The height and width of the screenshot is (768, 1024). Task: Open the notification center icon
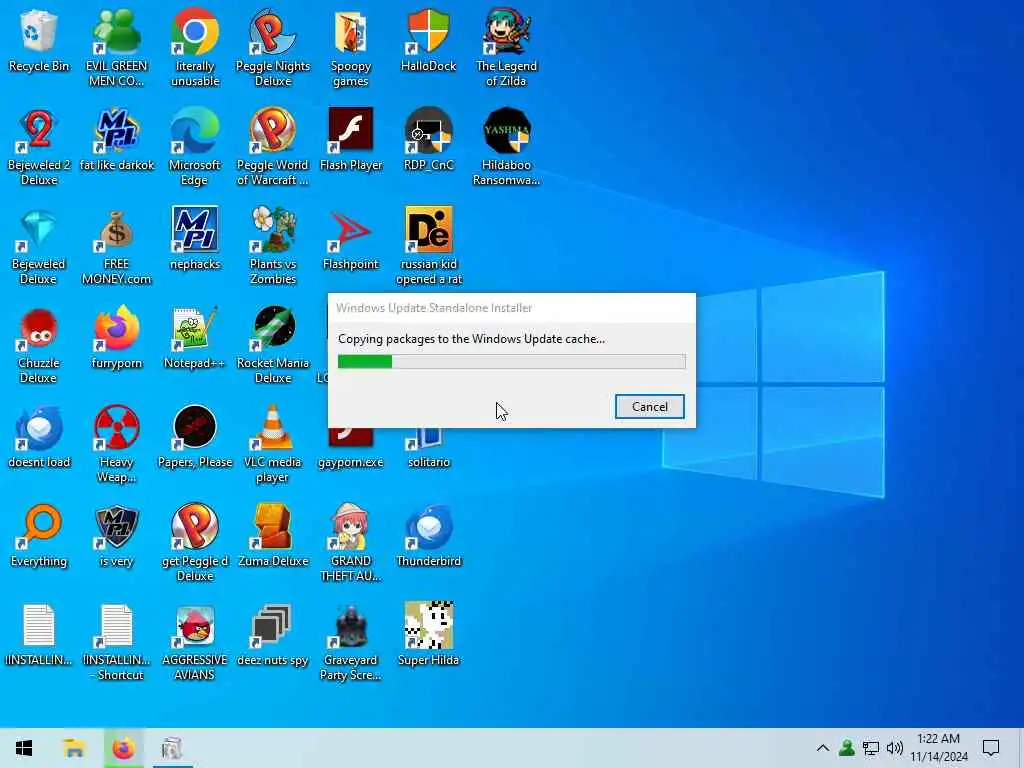pyautogui.click(x=991, y=748)
